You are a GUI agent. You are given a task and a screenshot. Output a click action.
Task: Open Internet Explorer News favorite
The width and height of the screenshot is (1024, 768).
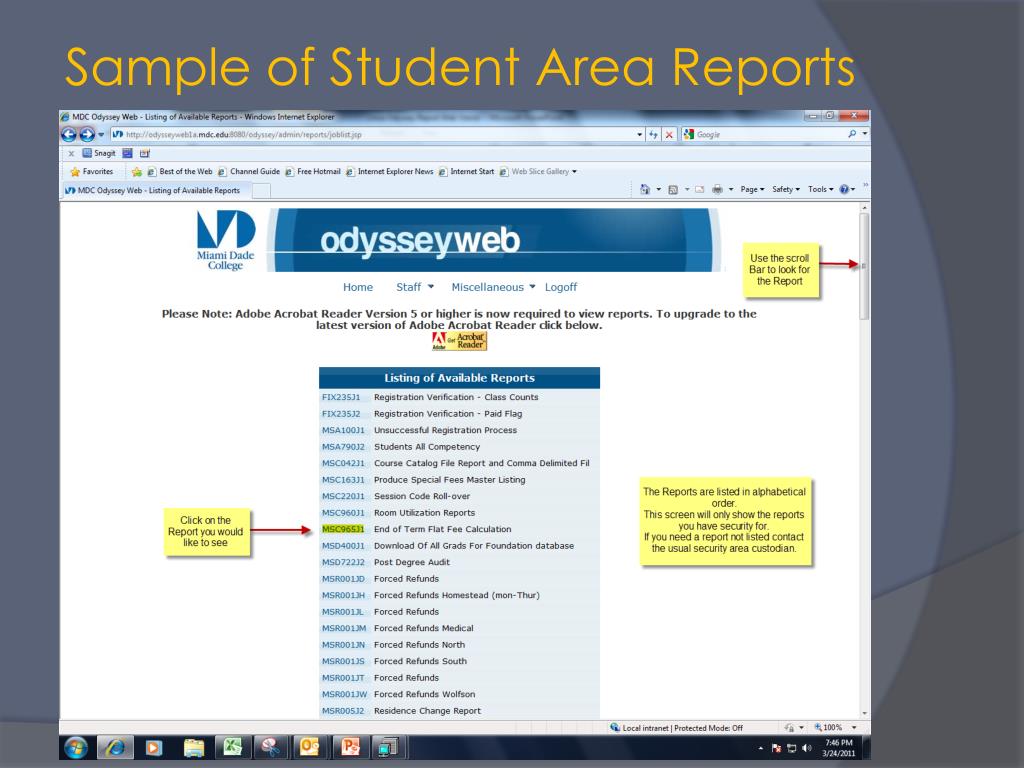pyautogui.click(x=390, y=172)
